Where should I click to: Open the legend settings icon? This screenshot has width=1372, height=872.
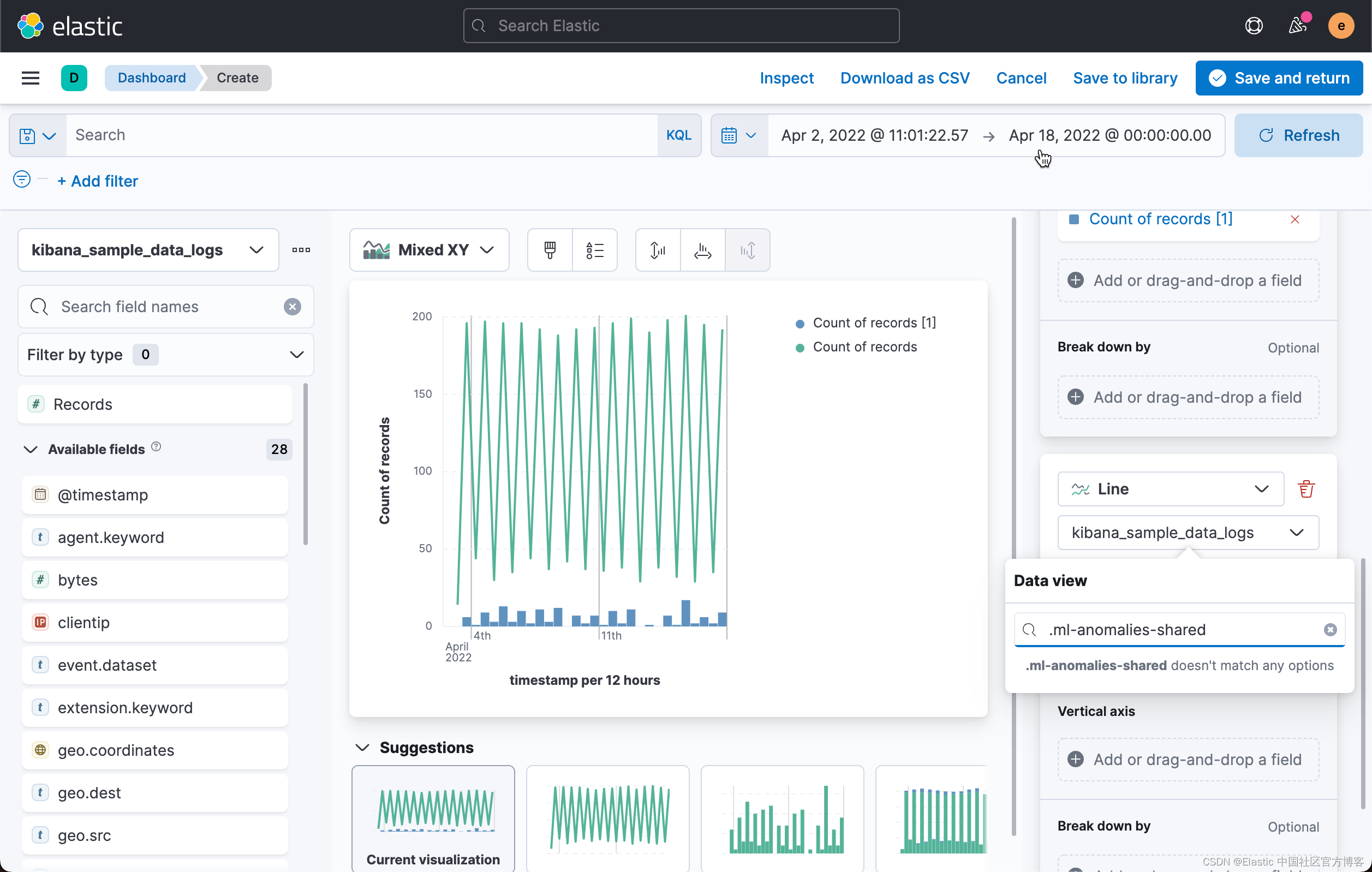(x=594, y=250)
